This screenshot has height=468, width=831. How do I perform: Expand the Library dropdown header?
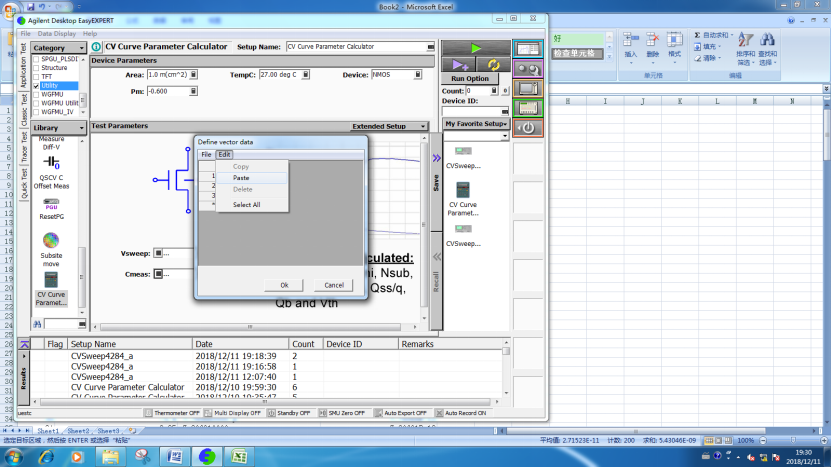[58, 128]
